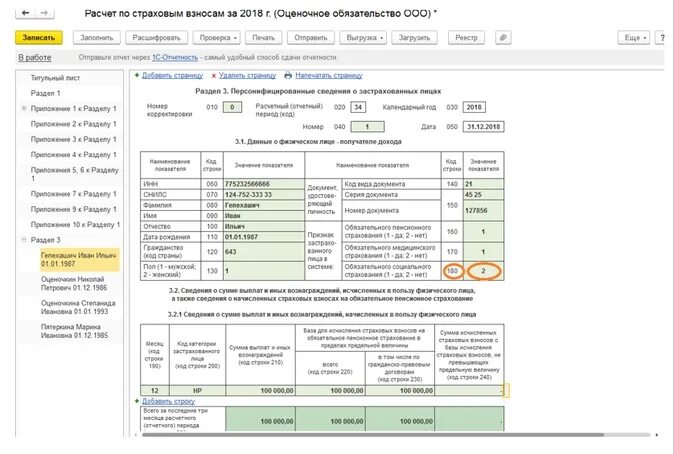
Task: Click the Серия документа value 45 25
Action: point(484,194)
